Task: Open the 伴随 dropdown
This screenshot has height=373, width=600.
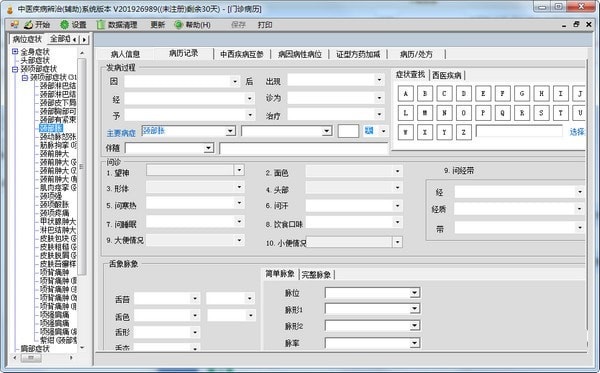Action: coord(209,148)
